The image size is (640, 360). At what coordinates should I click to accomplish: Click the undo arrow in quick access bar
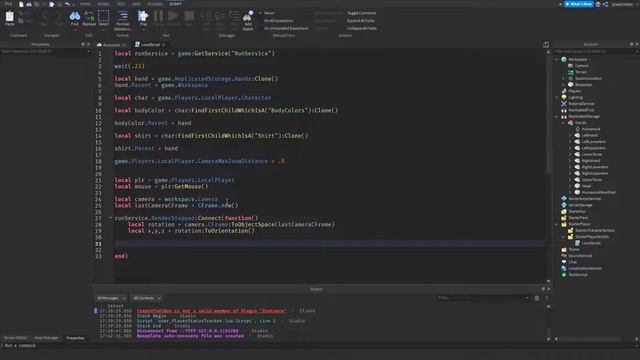point(67,4)
